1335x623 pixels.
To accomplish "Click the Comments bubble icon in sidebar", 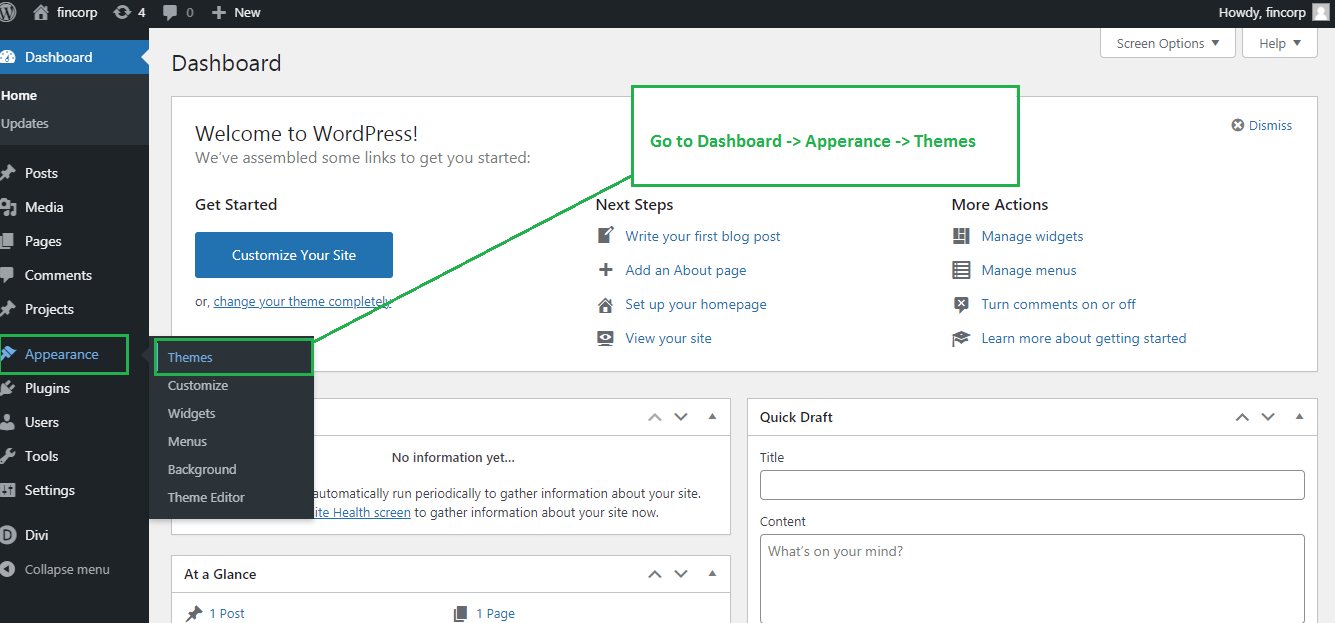I will 8,275.
